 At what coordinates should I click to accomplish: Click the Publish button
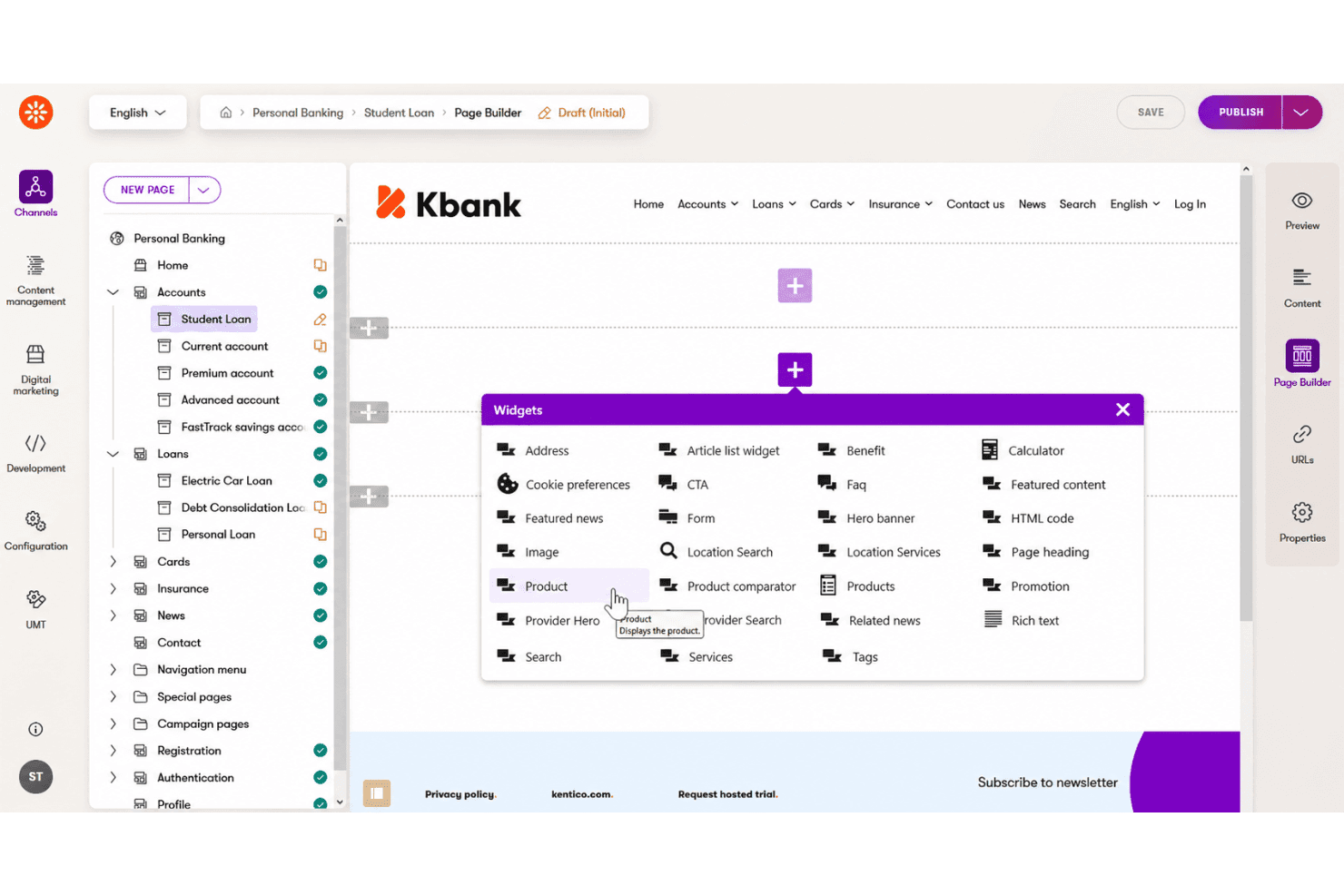[1240, 113]
